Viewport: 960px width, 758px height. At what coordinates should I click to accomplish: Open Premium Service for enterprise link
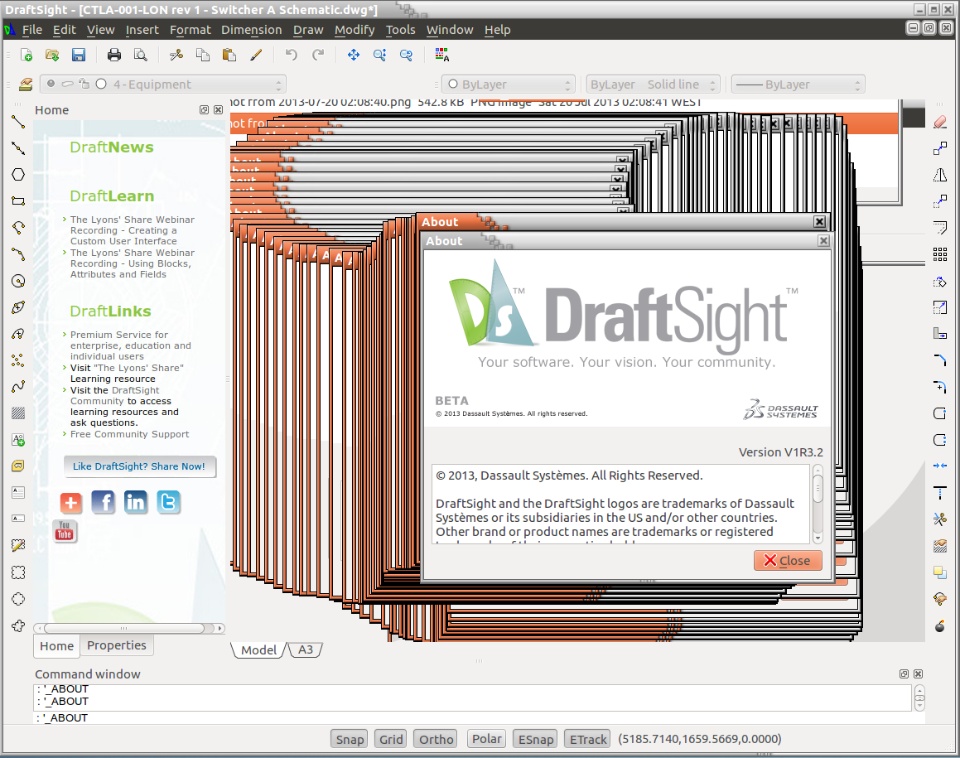[x=130, y=345]
